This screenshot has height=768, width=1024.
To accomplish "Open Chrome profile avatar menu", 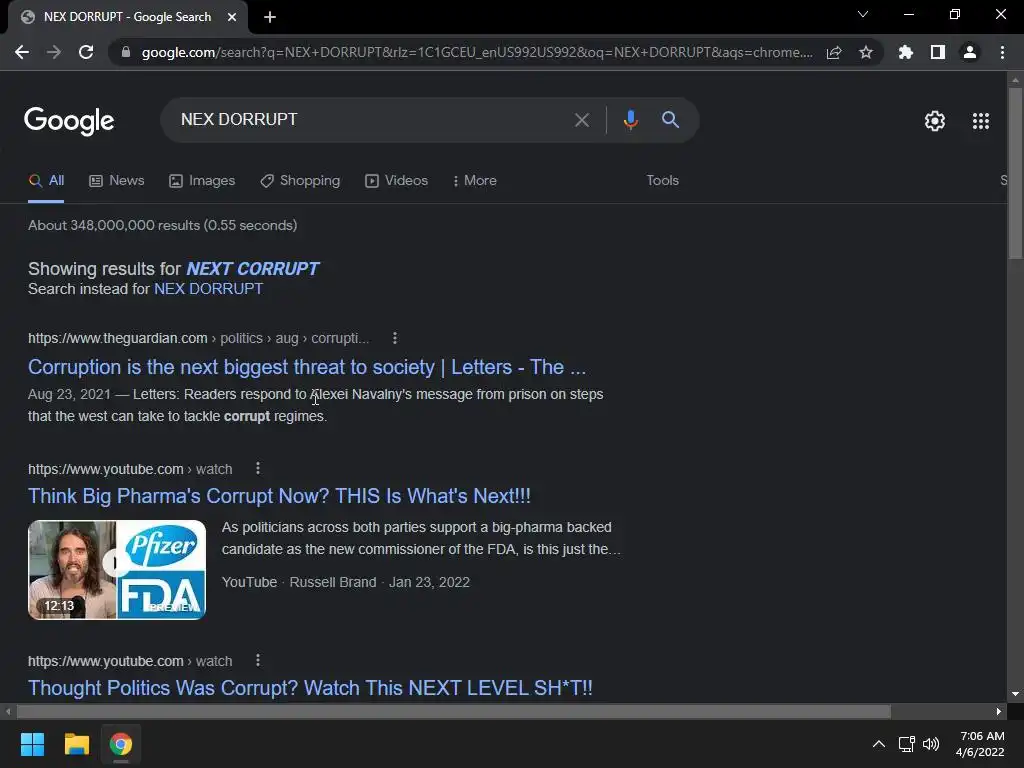I will pyautogui.click(x=970, y=52).
